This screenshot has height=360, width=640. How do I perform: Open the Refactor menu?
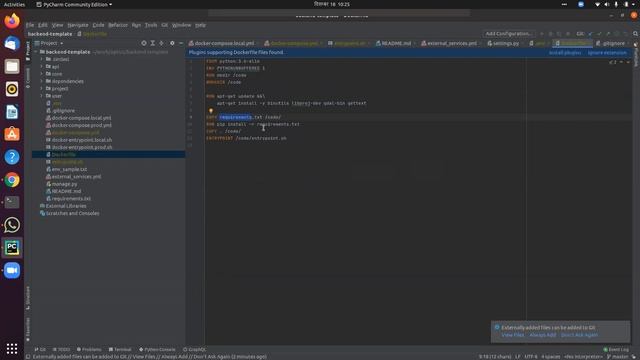[118, 25]
